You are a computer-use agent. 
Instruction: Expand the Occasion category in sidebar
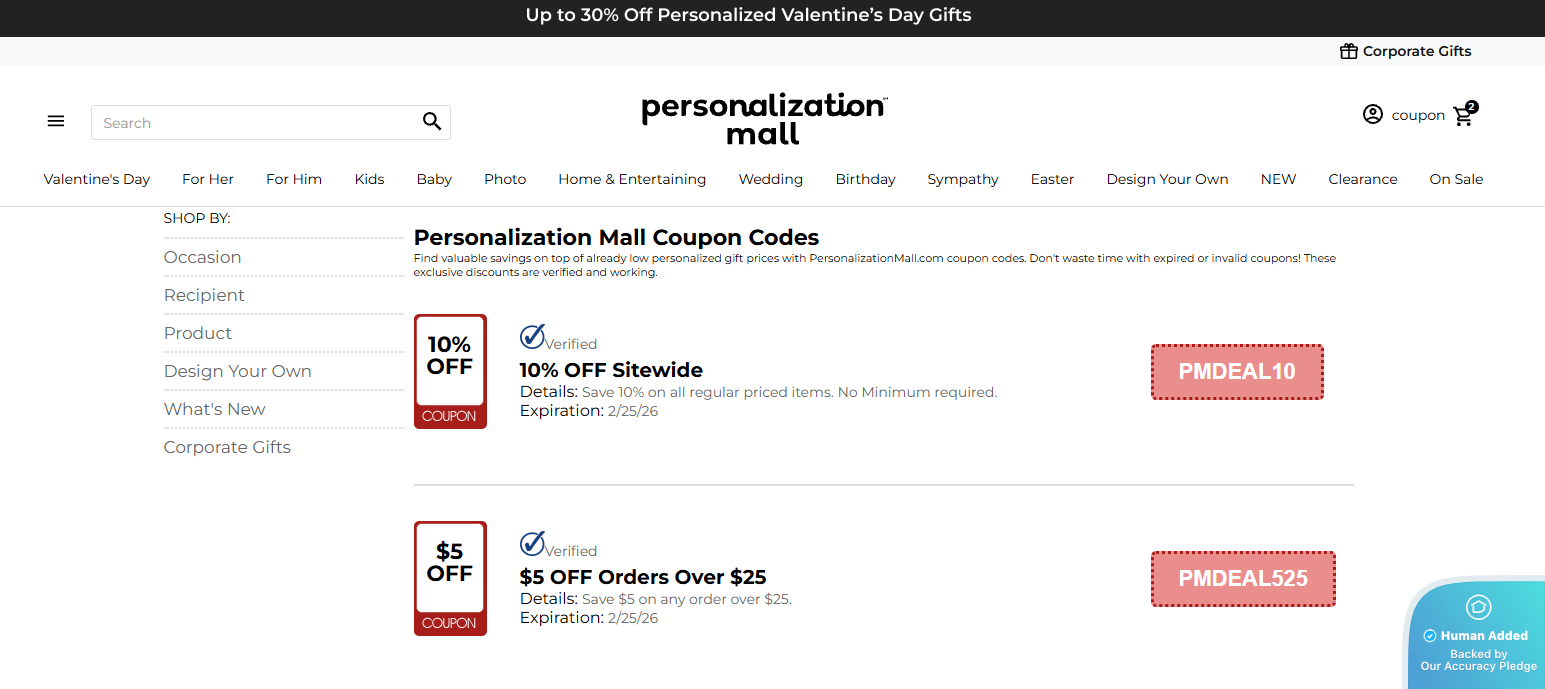203,257
